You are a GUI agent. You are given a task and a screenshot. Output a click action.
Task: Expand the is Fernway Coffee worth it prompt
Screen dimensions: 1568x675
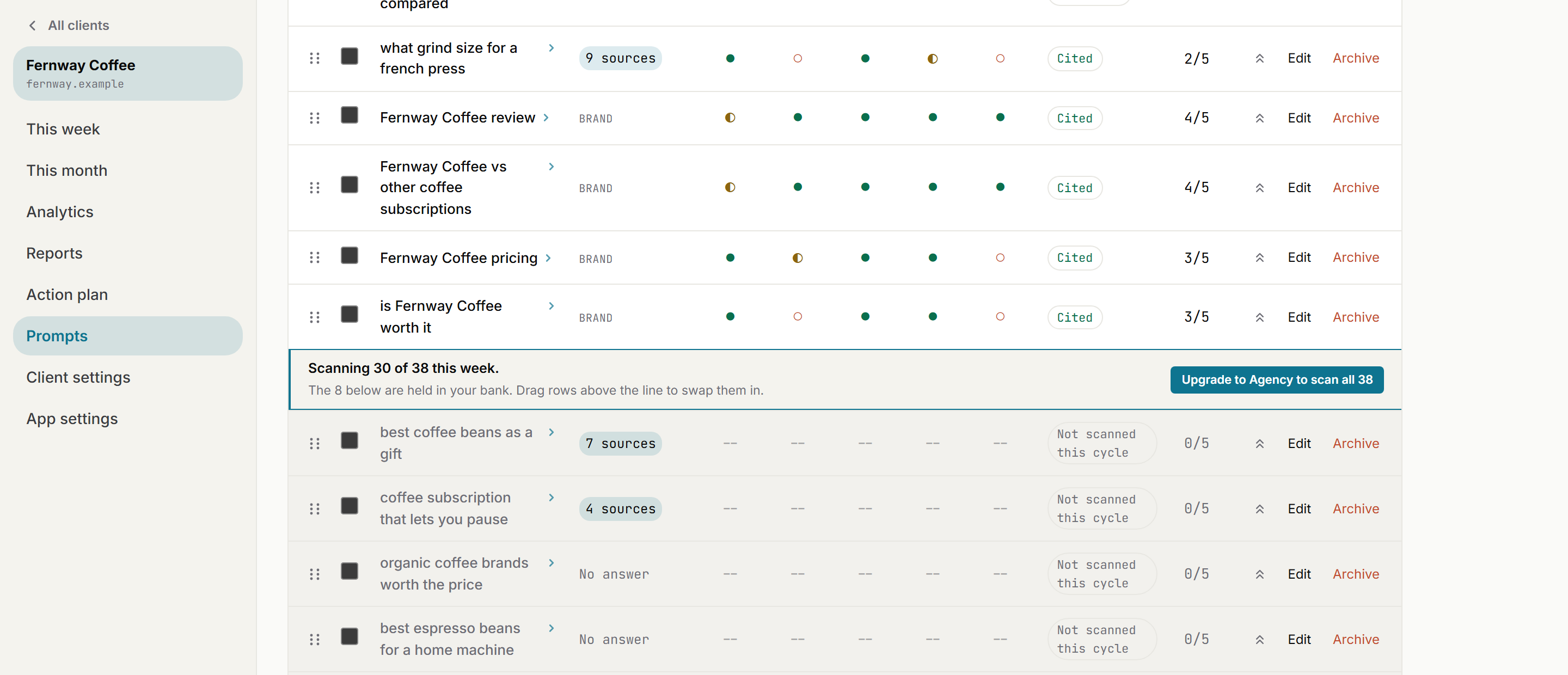coord(551,305)
